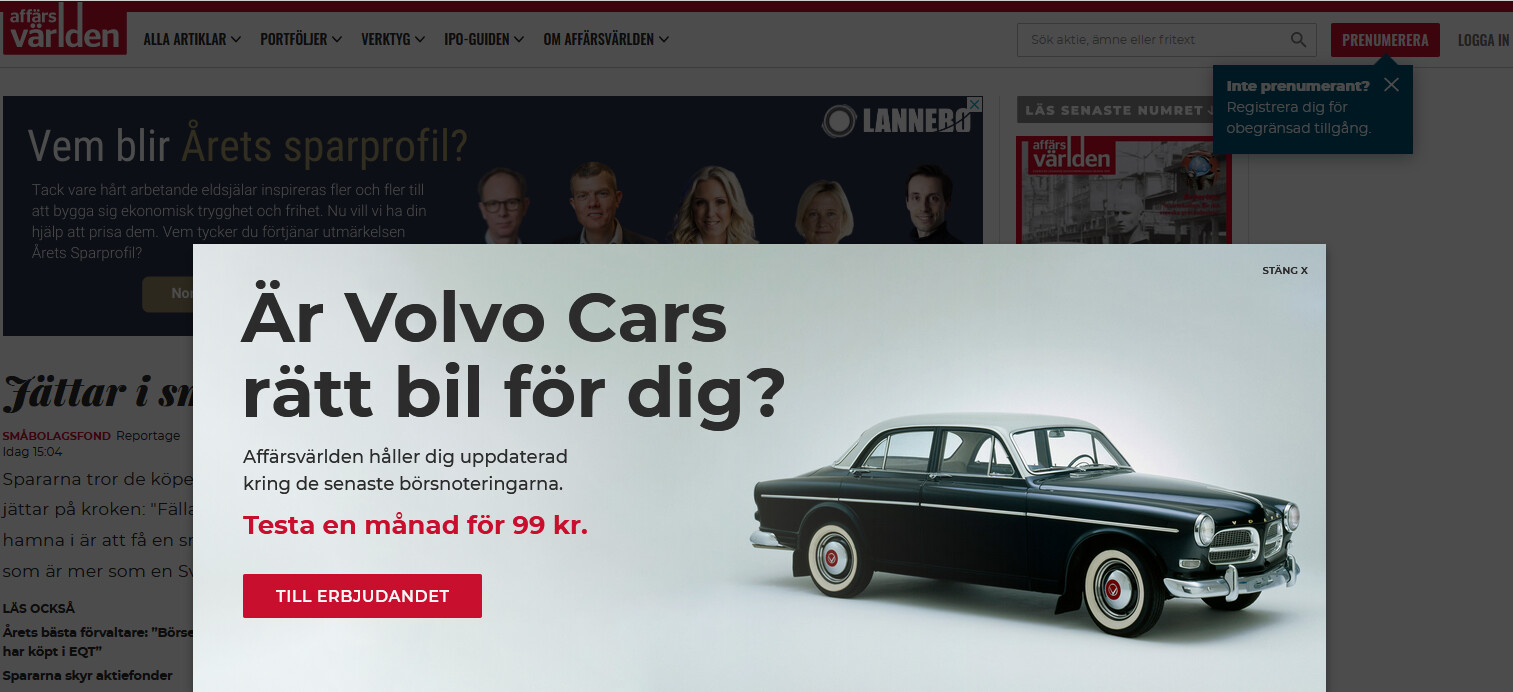
Task: Click the search magnifier icon
Action: tap(1298, 40)
